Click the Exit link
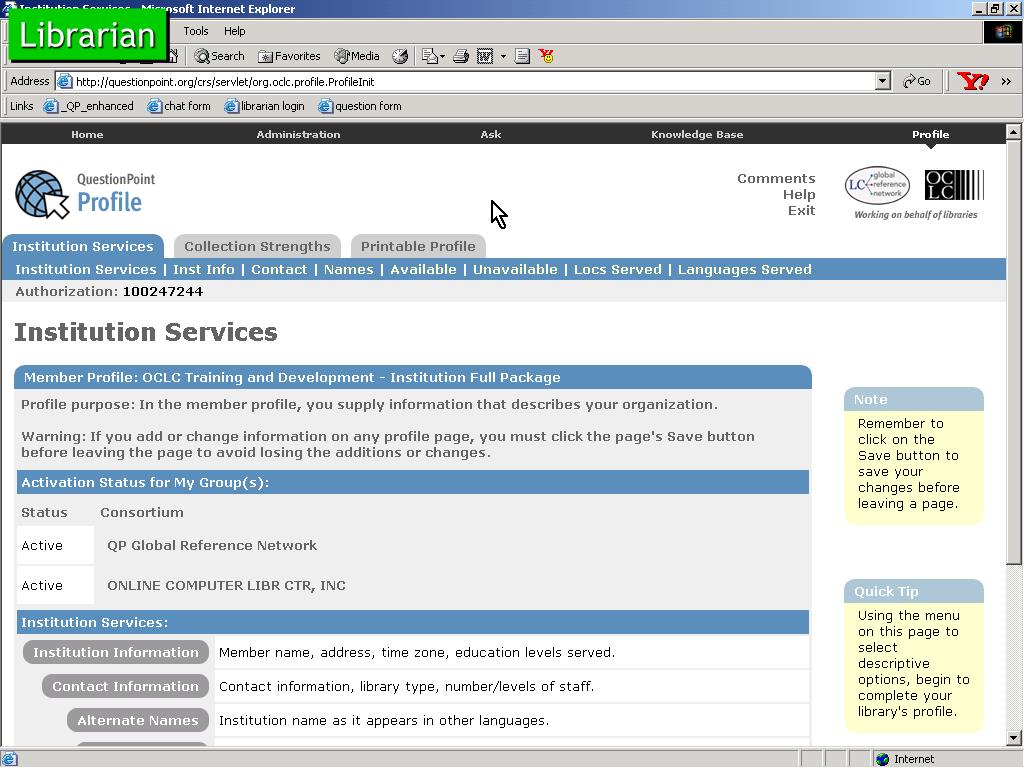This screenshot has height=768, width=1024. 801,210
